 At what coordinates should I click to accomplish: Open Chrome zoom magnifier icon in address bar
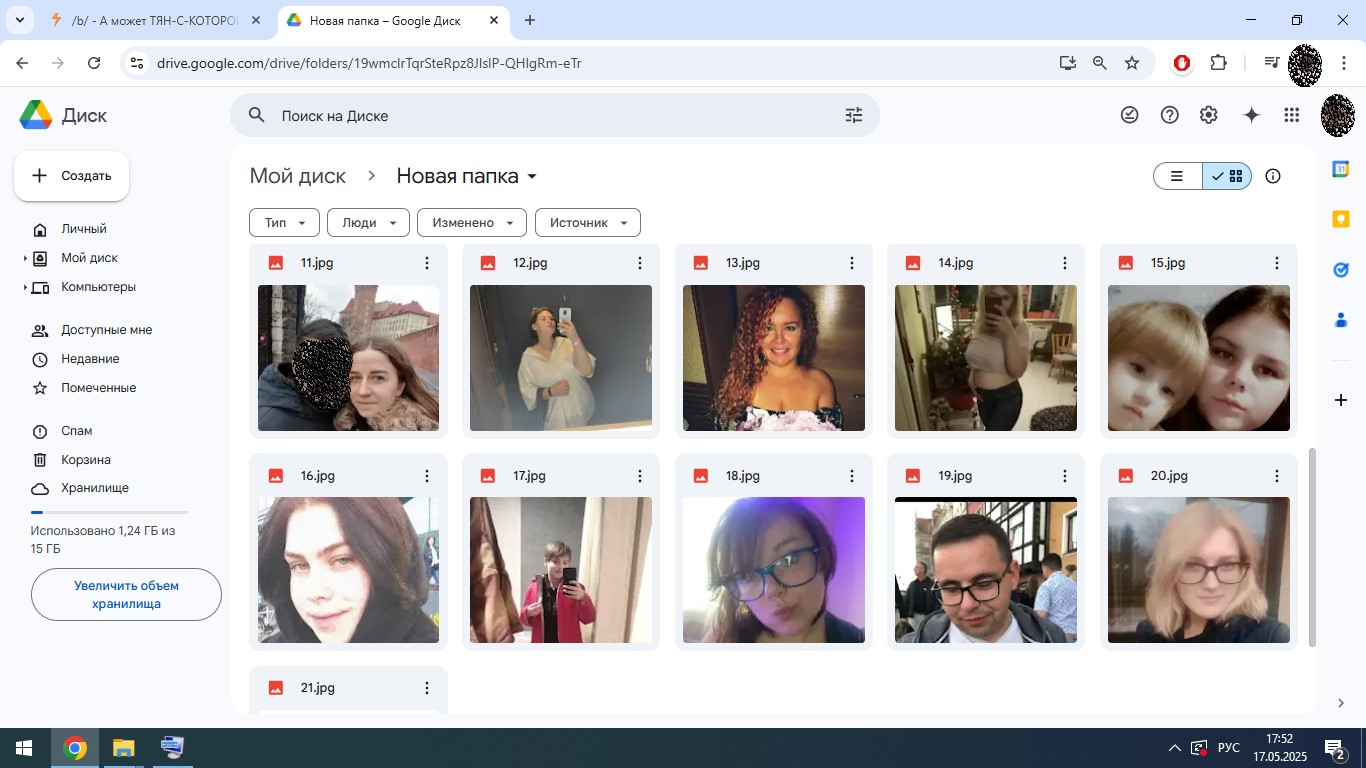pyautogui.click(x=1100, y=63)
